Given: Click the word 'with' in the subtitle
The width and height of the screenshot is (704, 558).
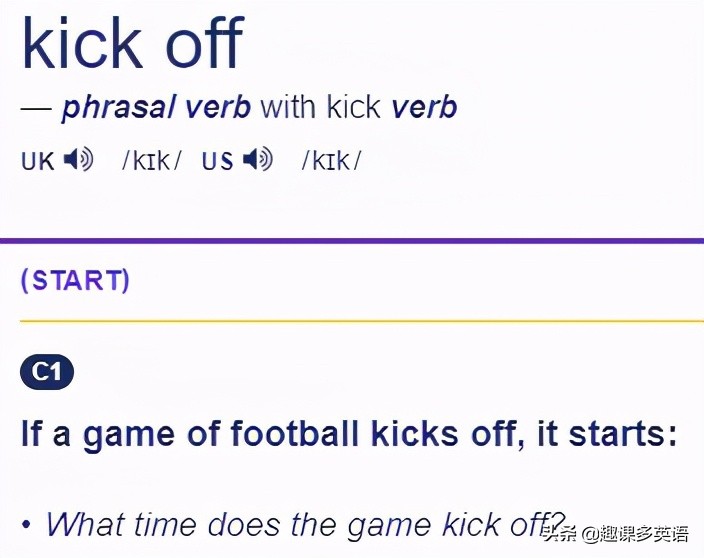Looking at the screenshot, I should pos(285,108).
